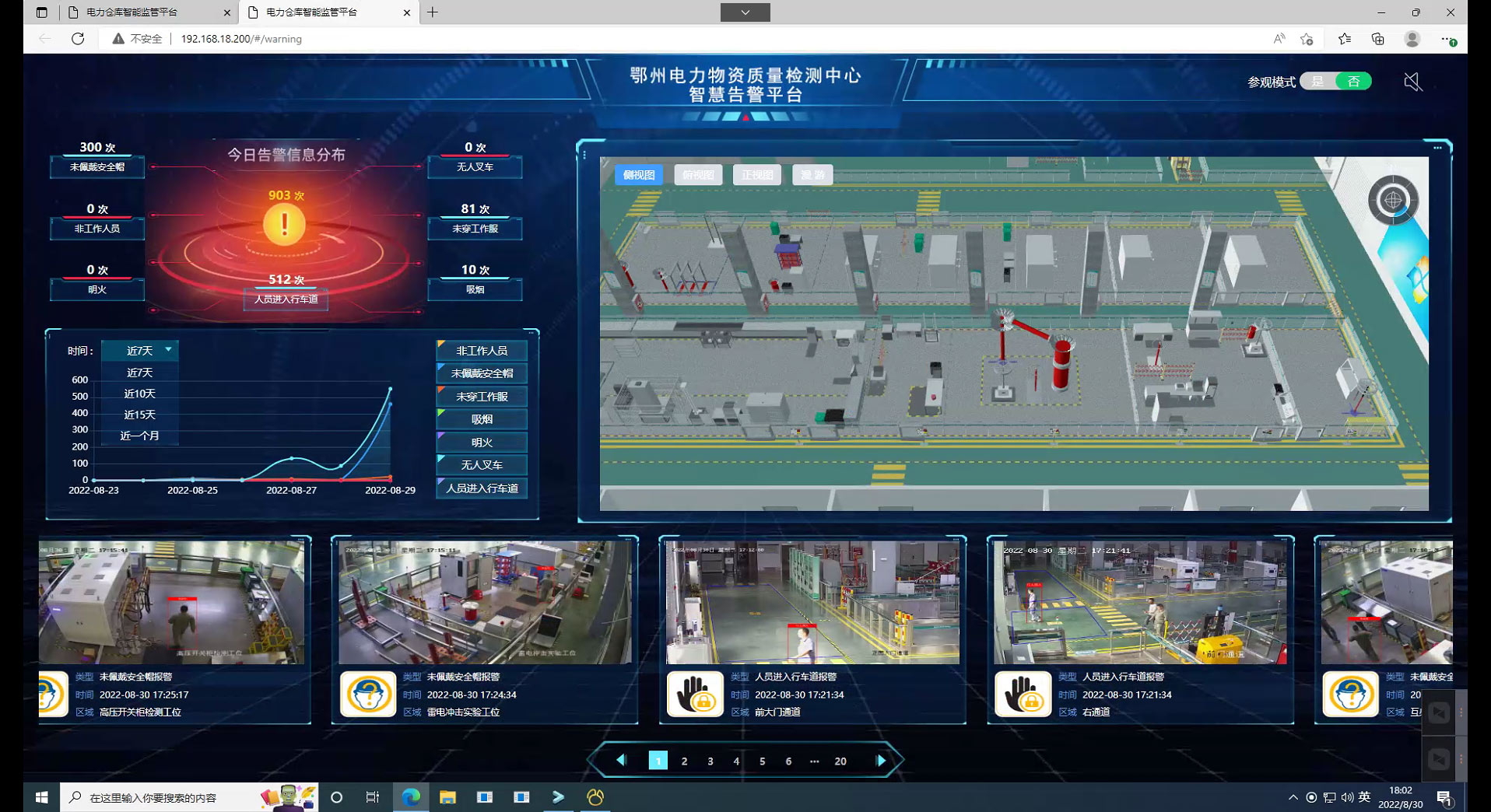Toggle 人员进入行车道 series in chart legend
Screen dimensions: 1491x812
pyautogui.click(x=482, y=488)
